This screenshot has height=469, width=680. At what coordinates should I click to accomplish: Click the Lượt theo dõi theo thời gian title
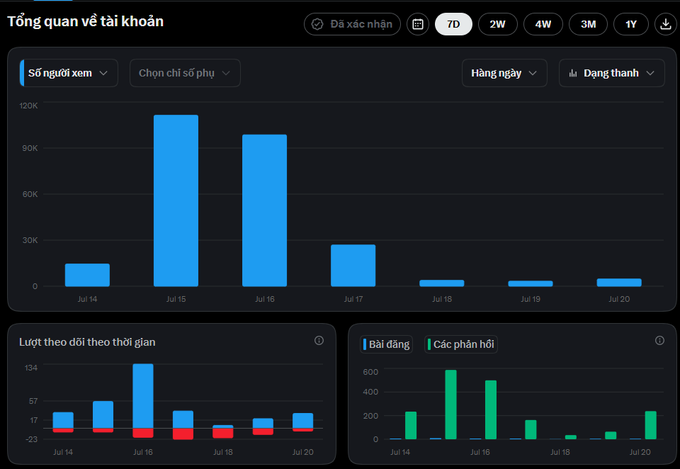[x=87, y=342]
